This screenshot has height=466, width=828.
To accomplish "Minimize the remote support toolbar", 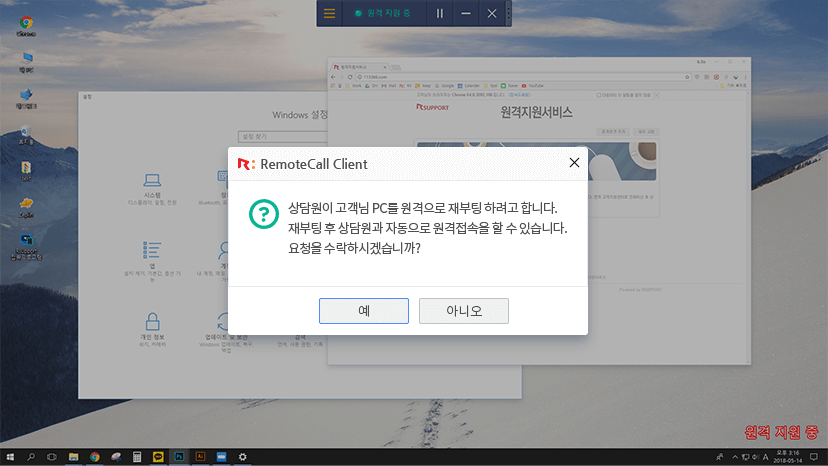I will 465,13.
